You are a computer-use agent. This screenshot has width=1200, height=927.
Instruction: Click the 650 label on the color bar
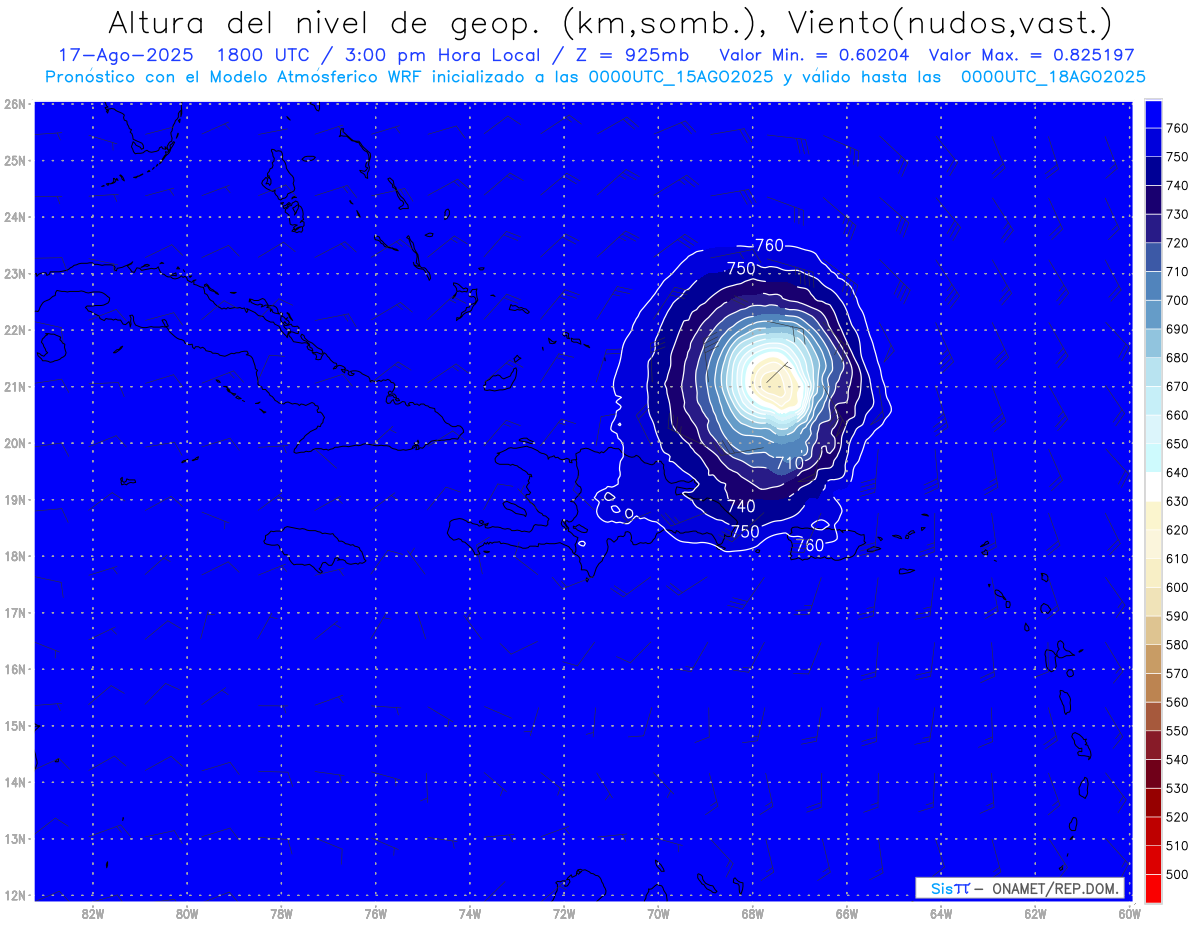coord(1177,444)
